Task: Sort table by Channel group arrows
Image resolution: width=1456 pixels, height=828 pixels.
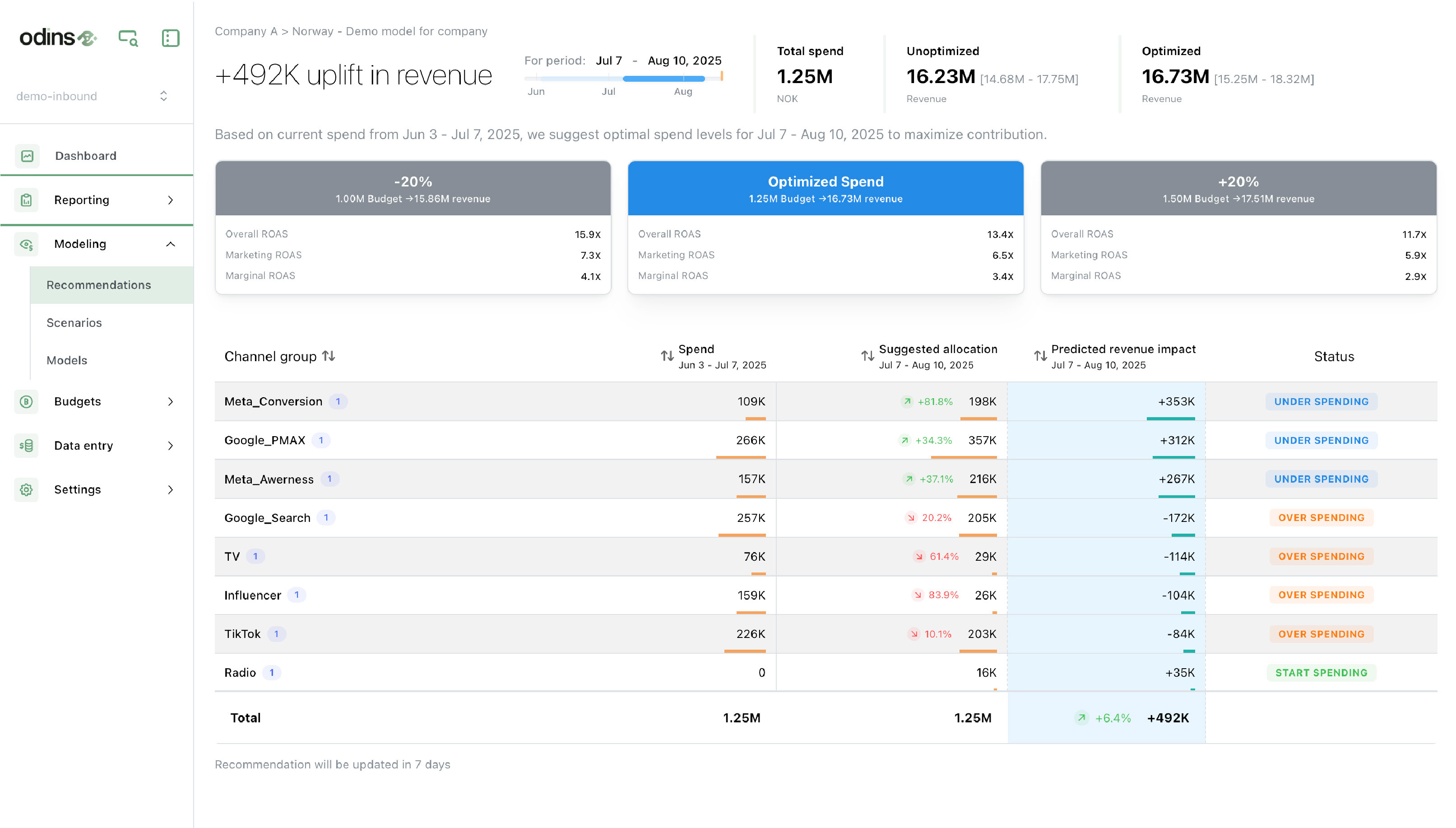Action: (x=329, y=356)
